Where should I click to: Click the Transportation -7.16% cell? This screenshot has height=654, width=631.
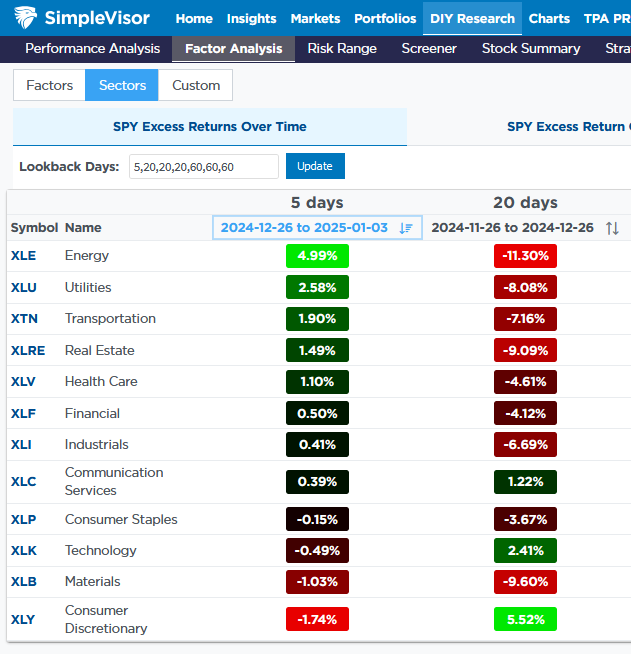click(x=525, y=319)
